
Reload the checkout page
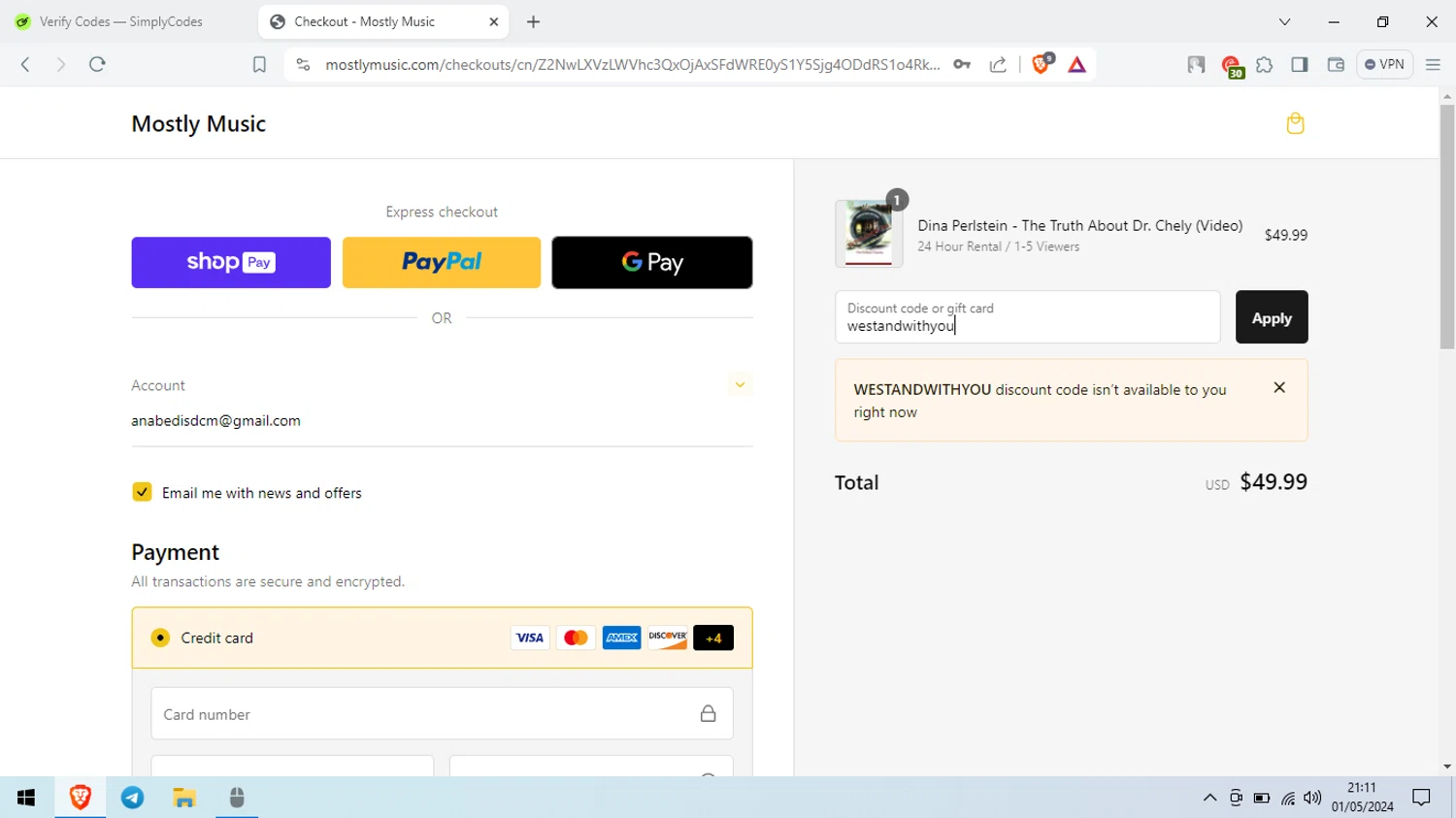click(x=97, y=64)
